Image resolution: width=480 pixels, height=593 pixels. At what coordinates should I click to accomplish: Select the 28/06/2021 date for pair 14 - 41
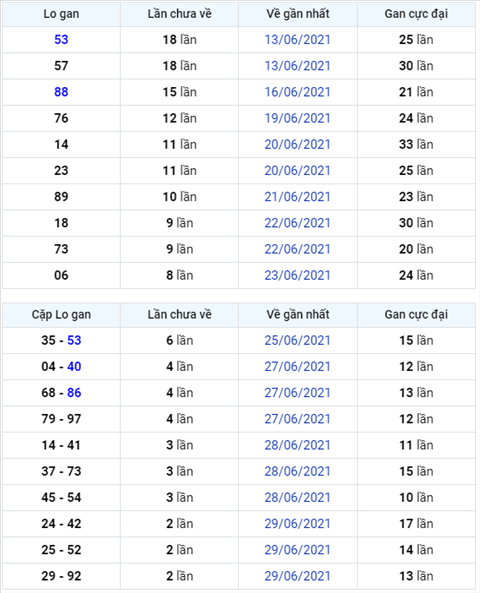(297, 445)
